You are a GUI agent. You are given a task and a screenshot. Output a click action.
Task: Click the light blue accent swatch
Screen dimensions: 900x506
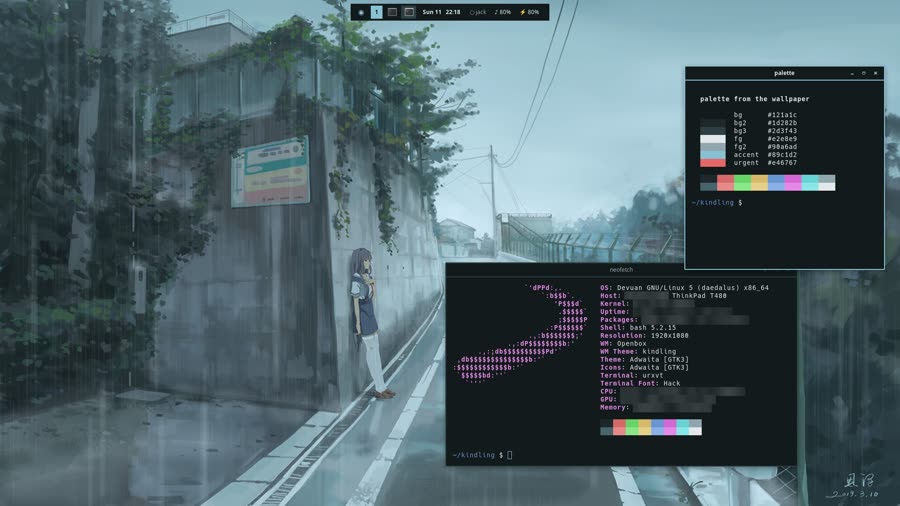point(712,155)
